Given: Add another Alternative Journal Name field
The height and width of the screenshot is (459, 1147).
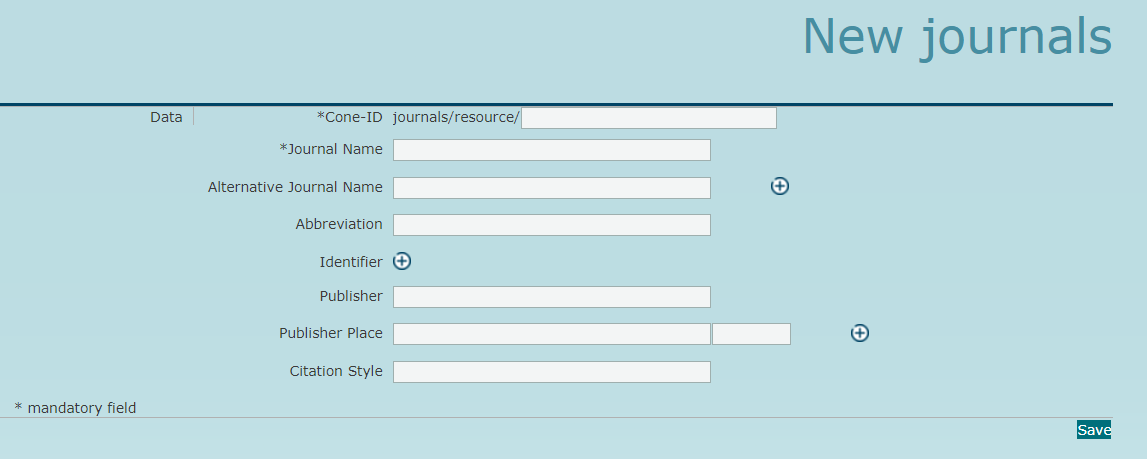Looking at the screenshot, I should click(780, 186).
